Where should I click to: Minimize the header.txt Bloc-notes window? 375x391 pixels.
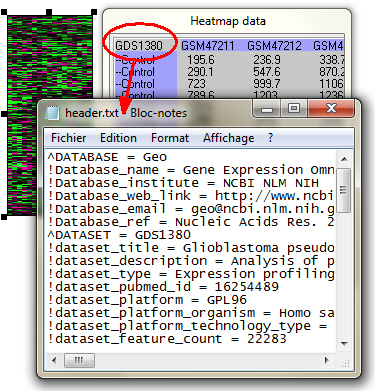267,109
